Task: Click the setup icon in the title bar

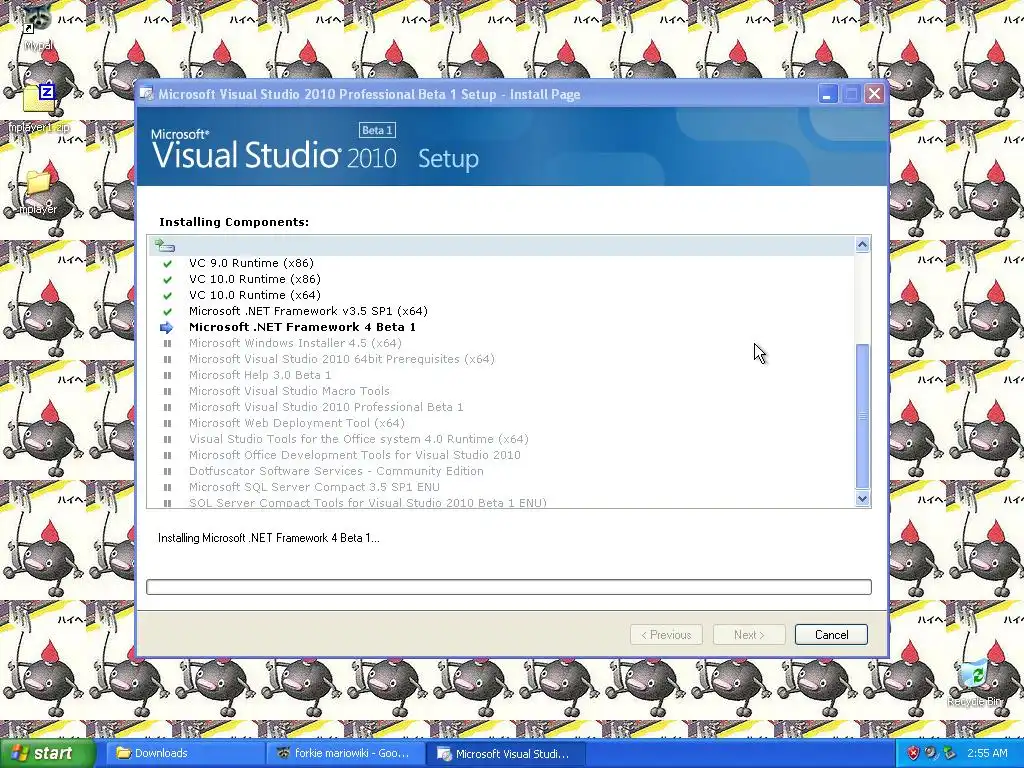Action: click(x=148, y=94)
